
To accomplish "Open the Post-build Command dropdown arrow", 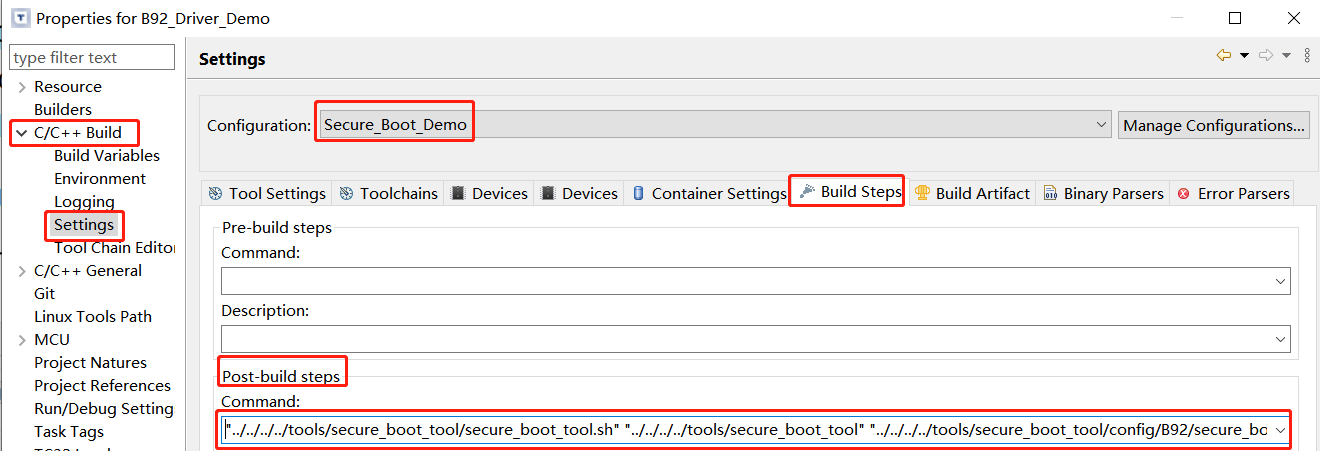I will coord(1280,431).
